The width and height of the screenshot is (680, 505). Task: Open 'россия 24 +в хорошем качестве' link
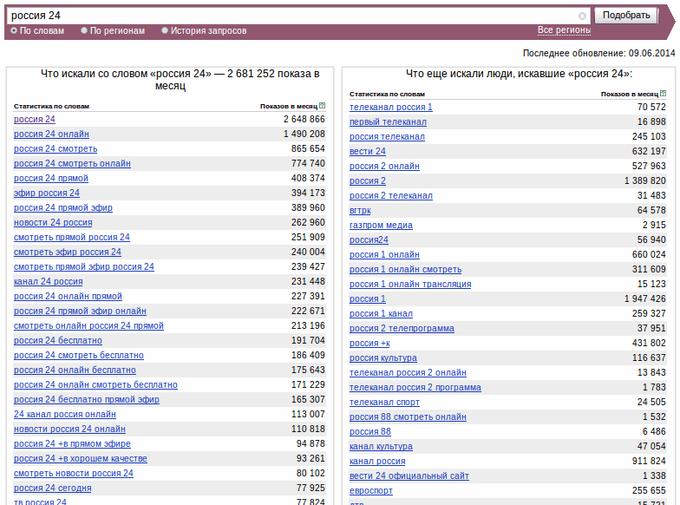[80, 459]
